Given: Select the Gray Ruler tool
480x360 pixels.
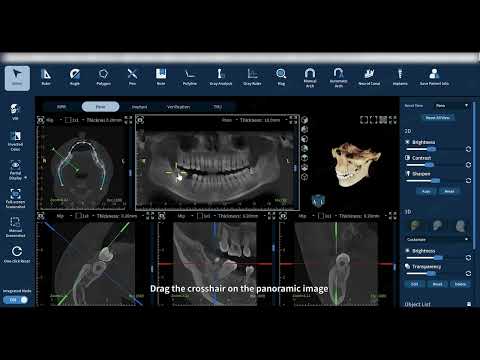Looking at the screenshot, I should [252, 77].
